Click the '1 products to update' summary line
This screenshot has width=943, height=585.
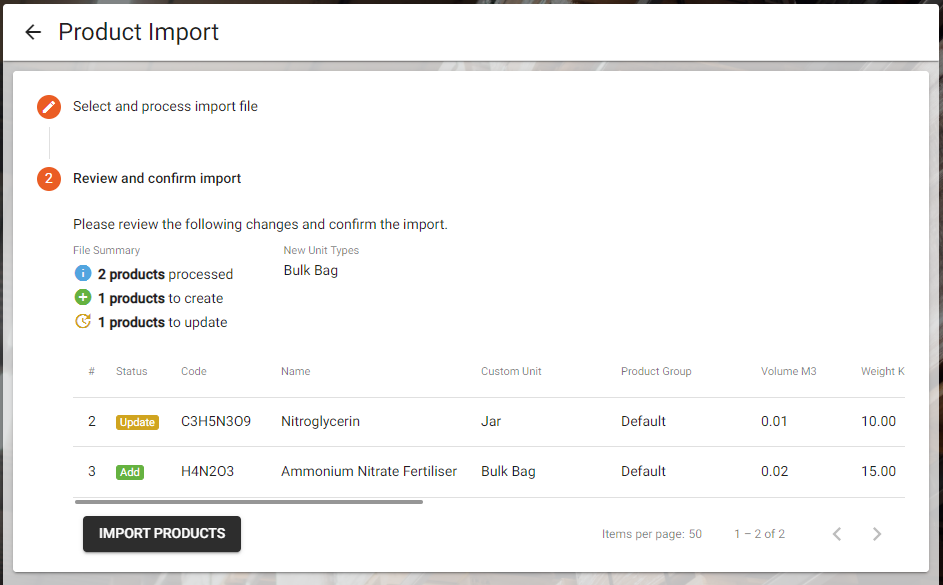pyautogui.click(x=162, y=322)
